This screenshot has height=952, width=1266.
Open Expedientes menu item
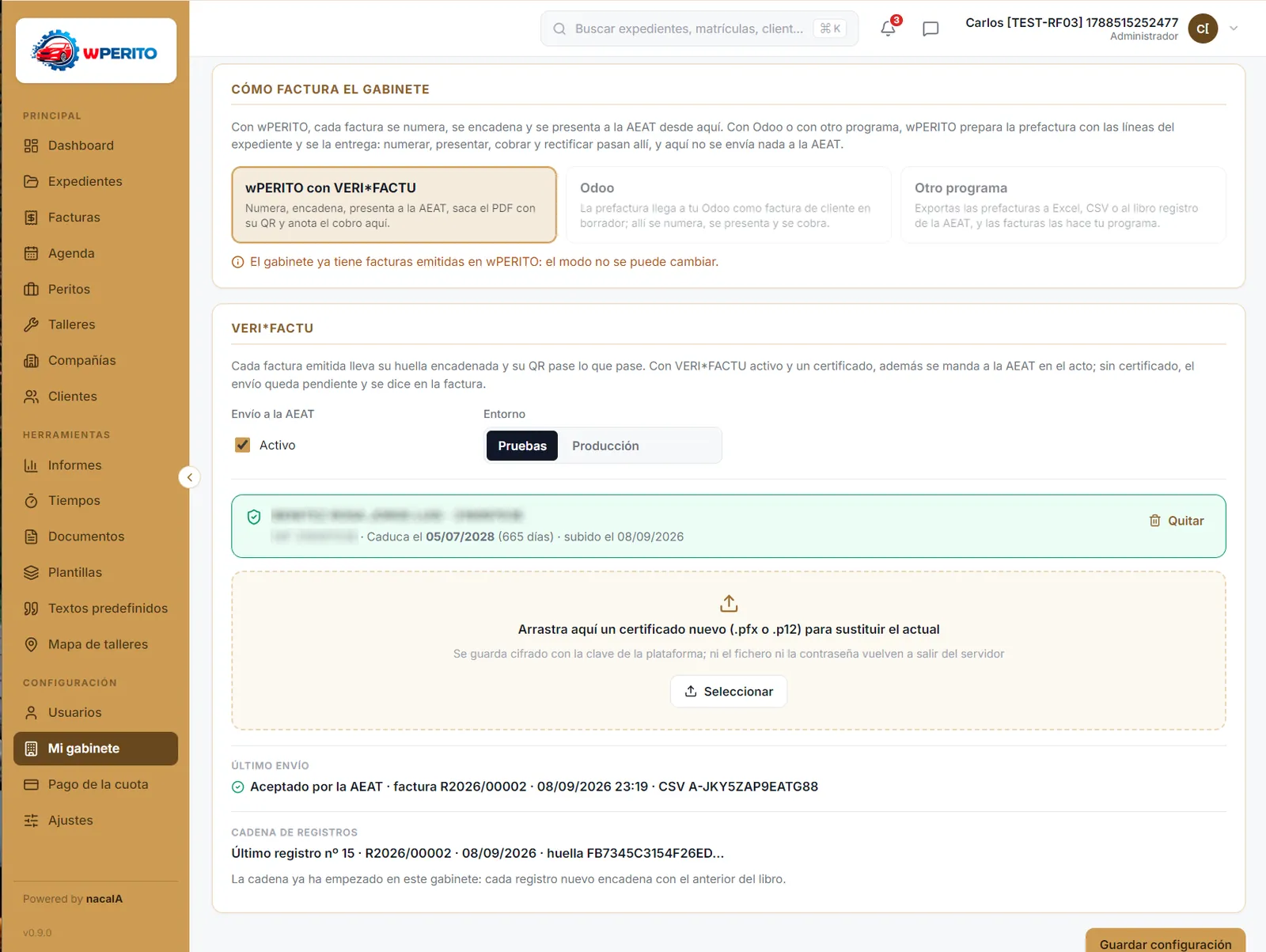(x=96, y=181)
